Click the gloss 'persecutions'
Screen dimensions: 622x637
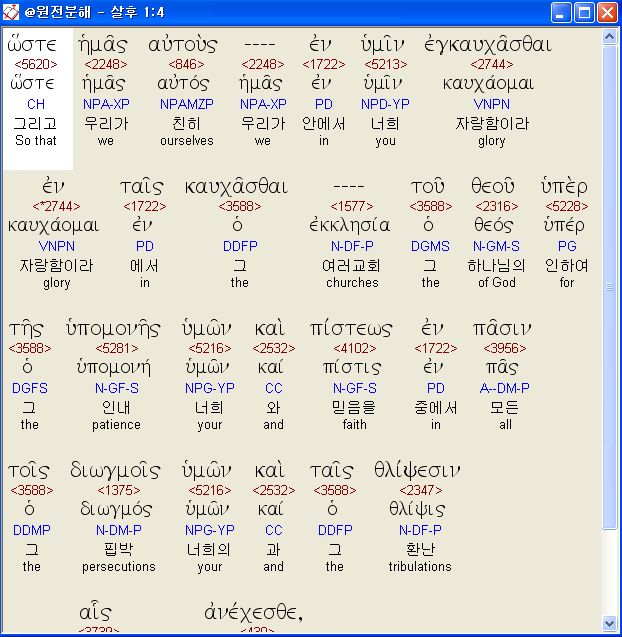click(x=119, y=567)
